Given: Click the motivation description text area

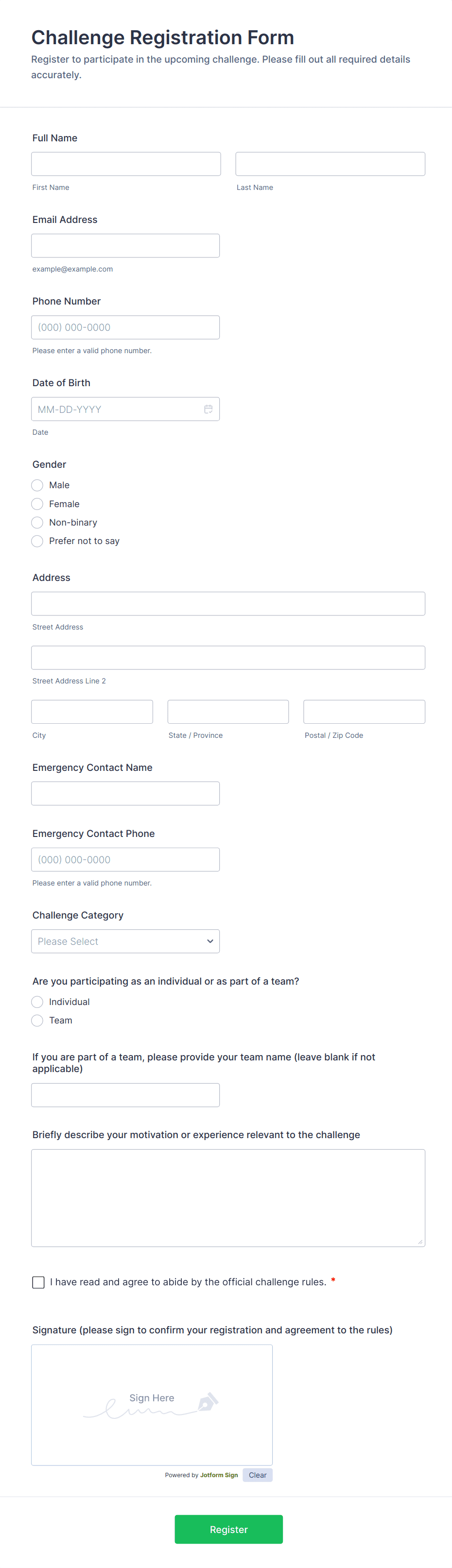Looking at the screenshot, I should click(228, 1198).
